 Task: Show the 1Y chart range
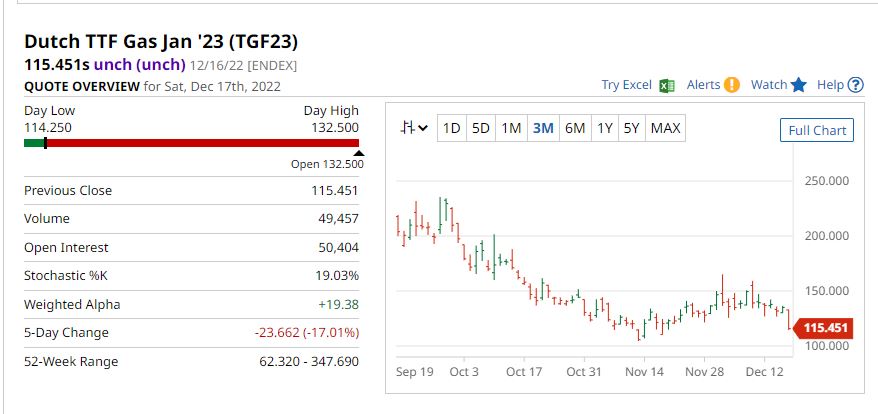[x=605, y=128]
